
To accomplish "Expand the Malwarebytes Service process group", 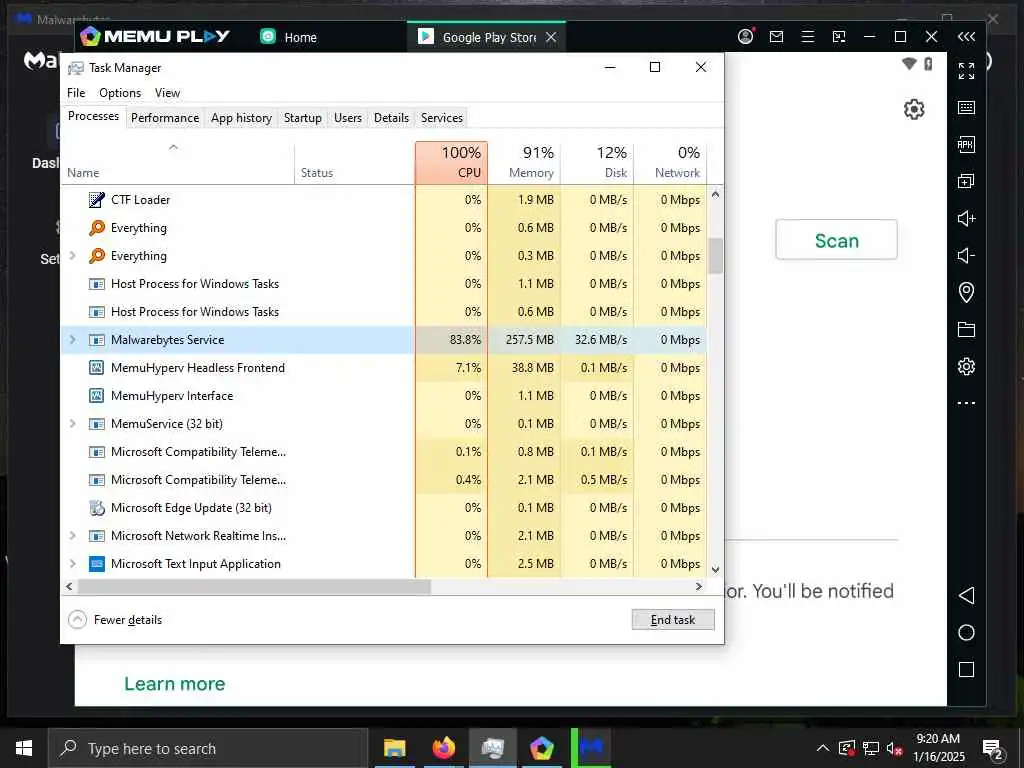I will pyautogui.click(x=72, y=340).
